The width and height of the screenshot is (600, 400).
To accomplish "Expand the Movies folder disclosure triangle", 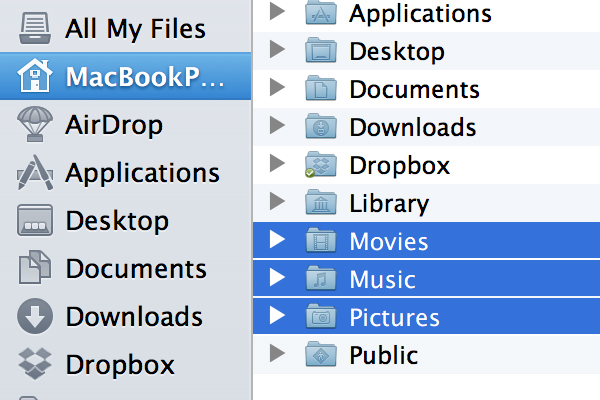I will tap(277, 240).
